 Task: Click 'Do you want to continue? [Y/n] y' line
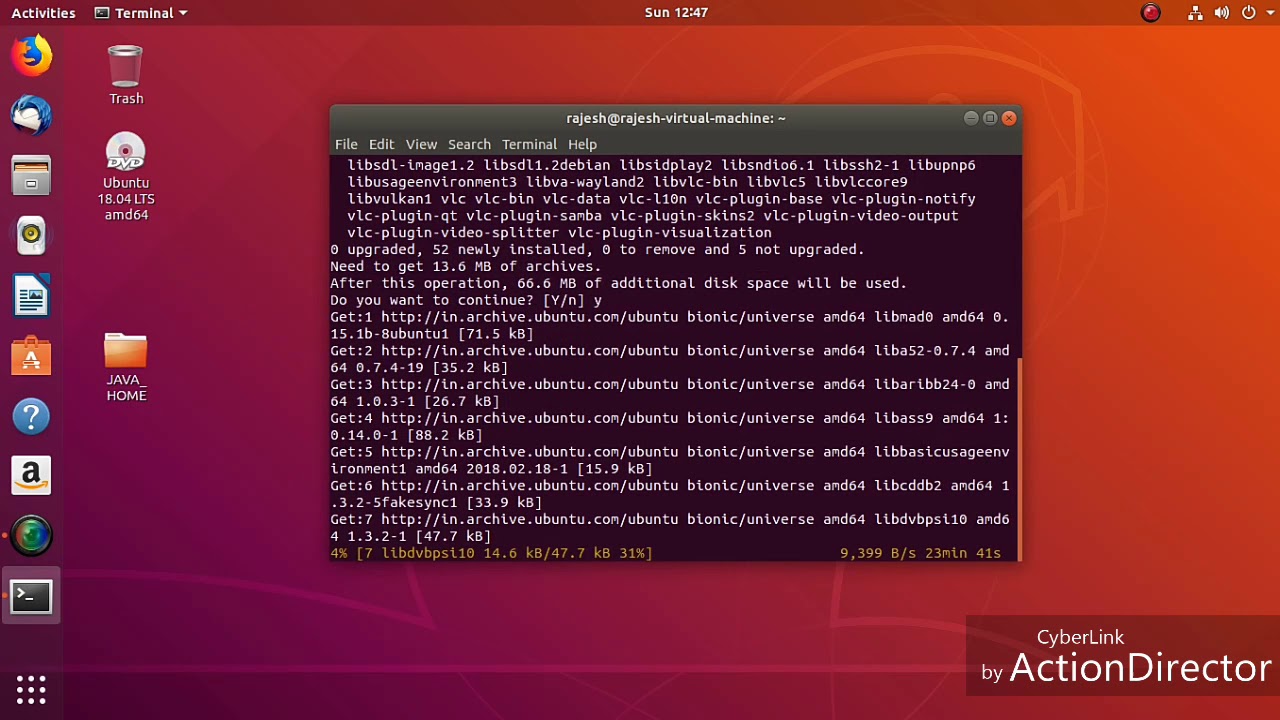(x=466, y=300)
